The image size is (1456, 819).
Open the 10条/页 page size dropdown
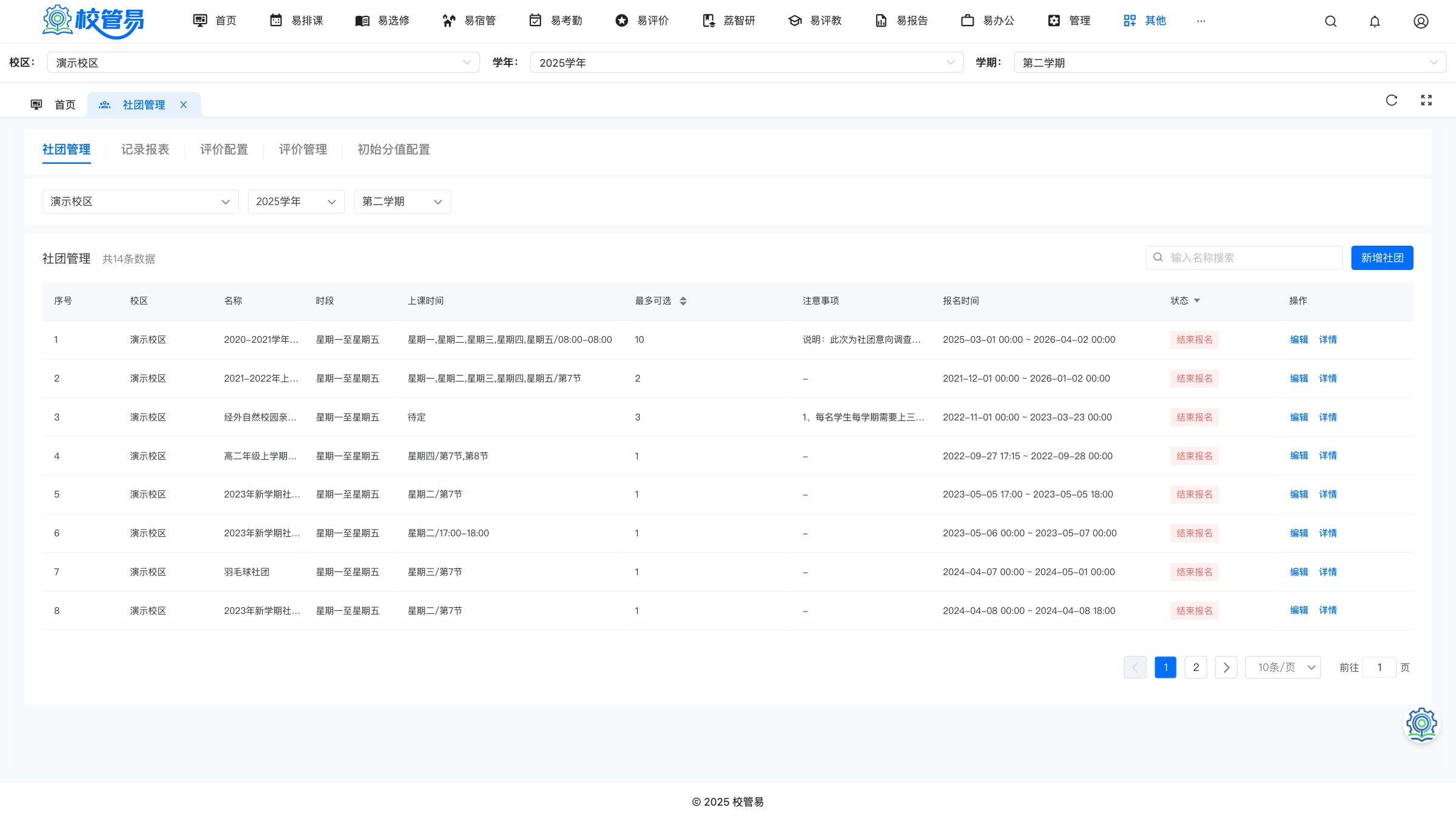pos(1283,667)
